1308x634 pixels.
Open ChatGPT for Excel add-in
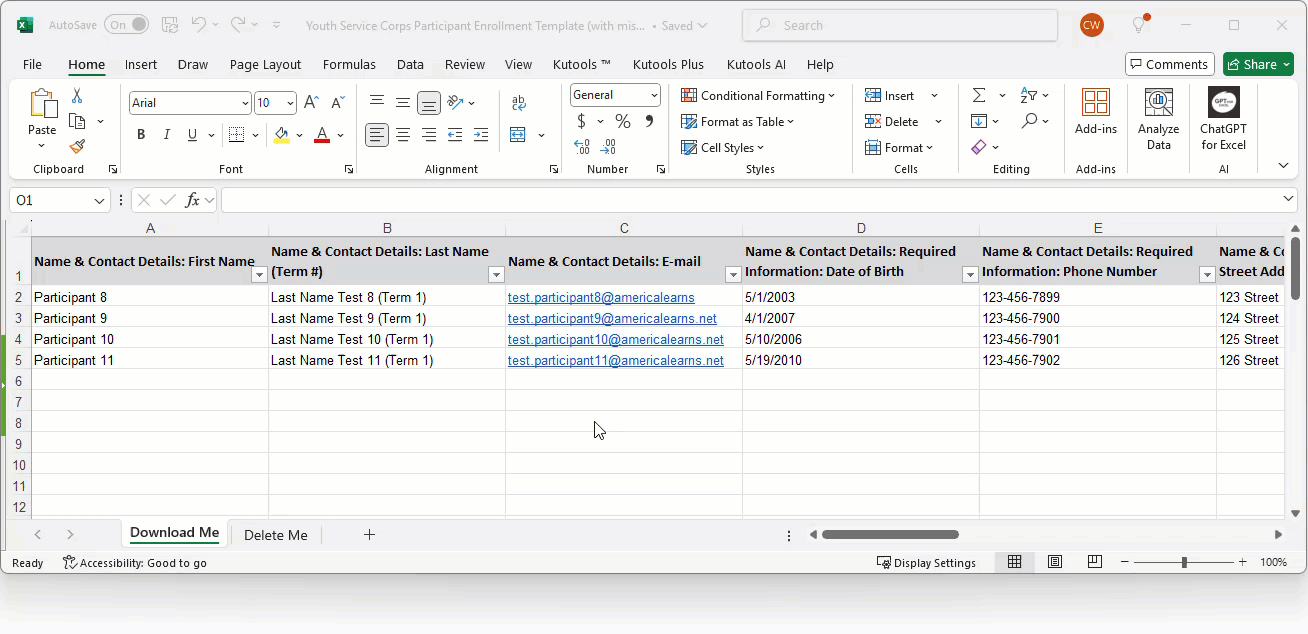click(x=1223, y=120)
